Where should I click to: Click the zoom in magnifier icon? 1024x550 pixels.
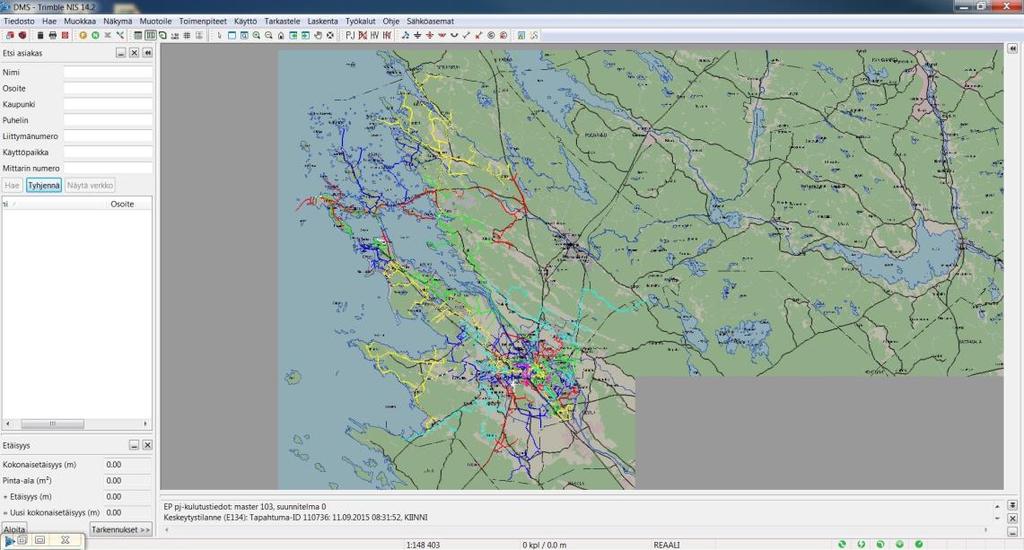pos(256,35)
